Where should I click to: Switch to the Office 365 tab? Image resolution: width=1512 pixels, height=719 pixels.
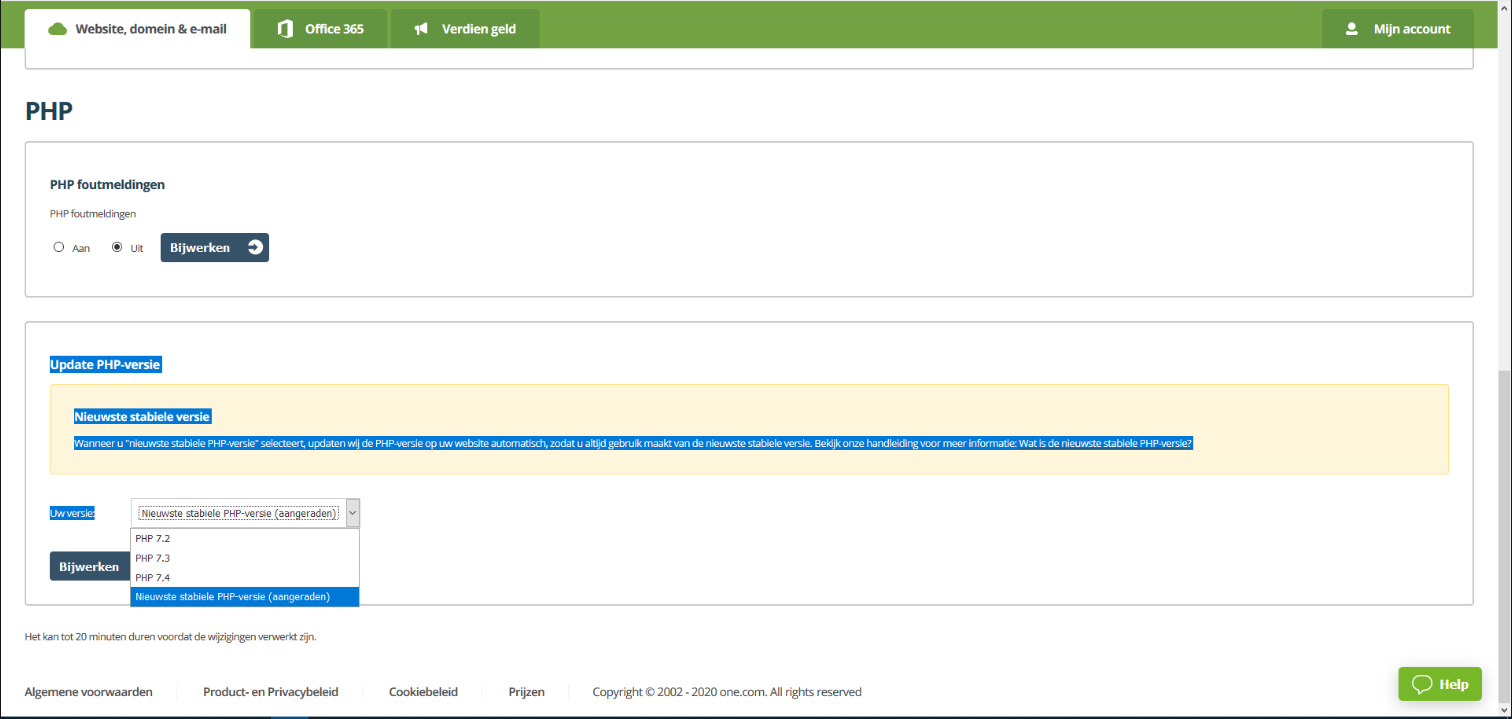click(x=320, y=29)
